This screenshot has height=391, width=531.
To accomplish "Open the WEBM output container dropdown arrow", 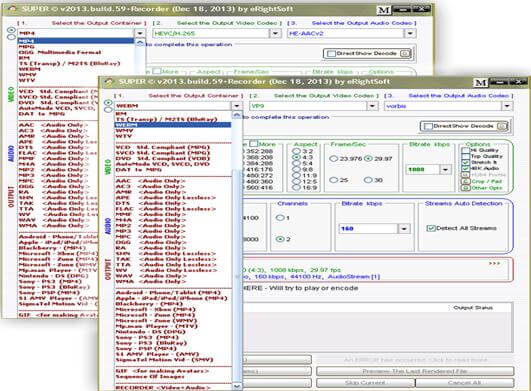I will (237, 106).
